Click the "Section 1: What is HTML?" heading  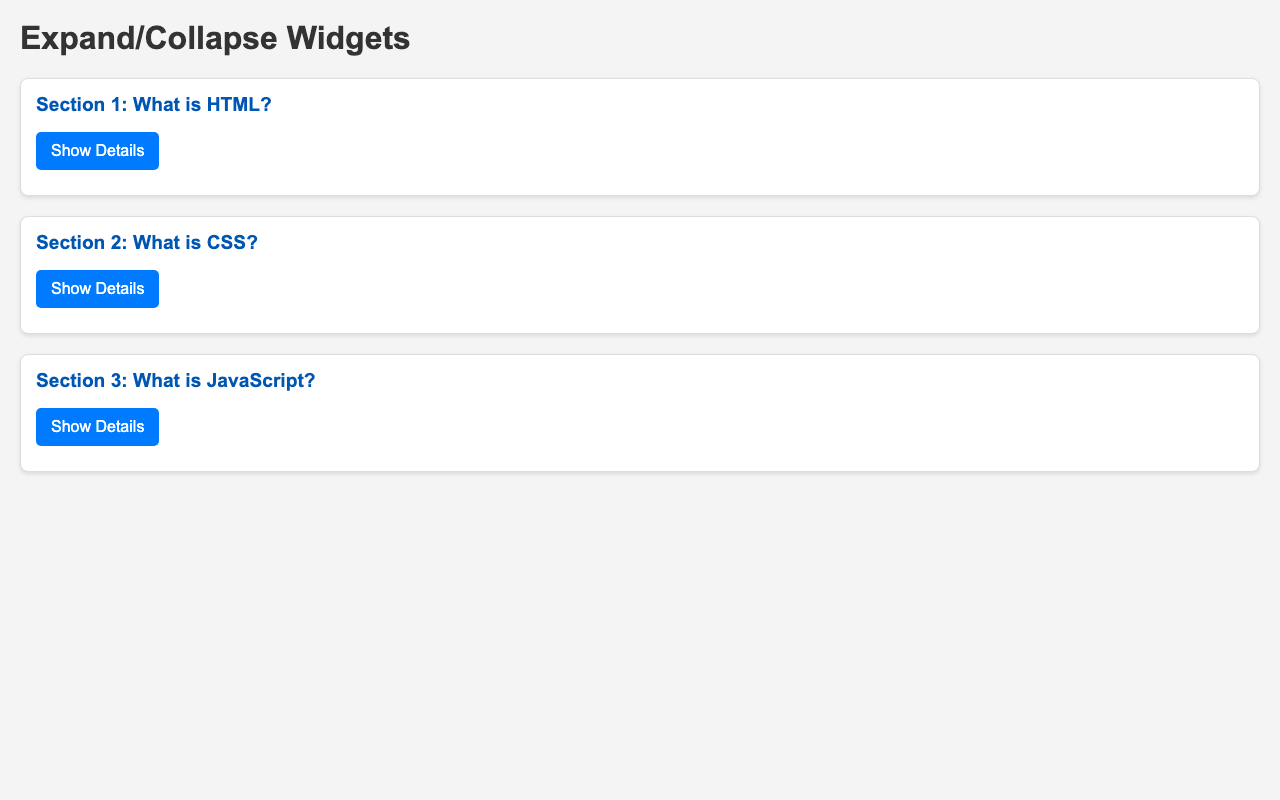click(154, 105)
